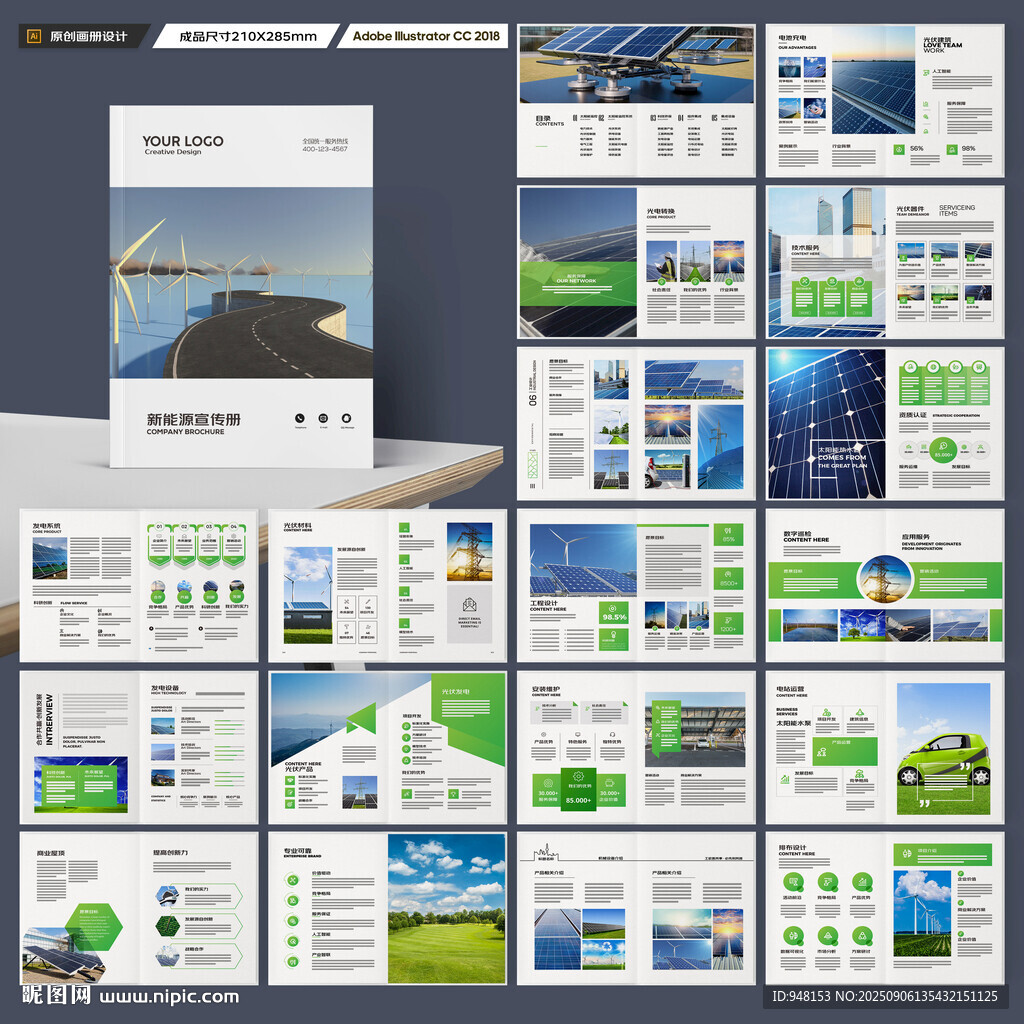Image resolution: width=1024 pixels, height=1024 pixels.
Task: Click the green icon beside 56%
Action: click(899, 150)
